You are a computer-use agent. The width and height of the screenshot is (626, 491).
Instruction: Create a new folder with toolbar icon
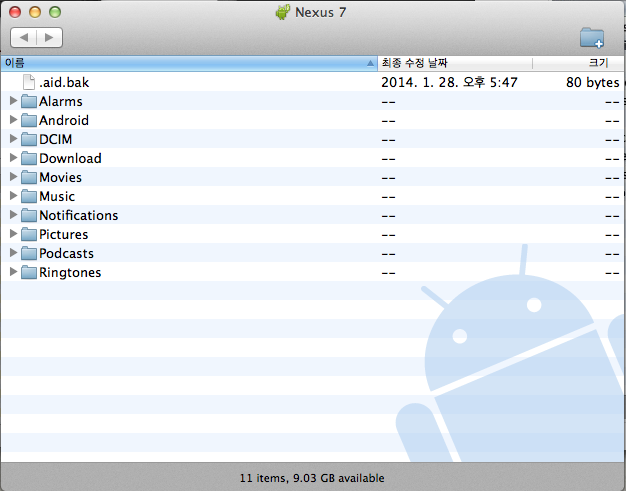pos(592,38)
